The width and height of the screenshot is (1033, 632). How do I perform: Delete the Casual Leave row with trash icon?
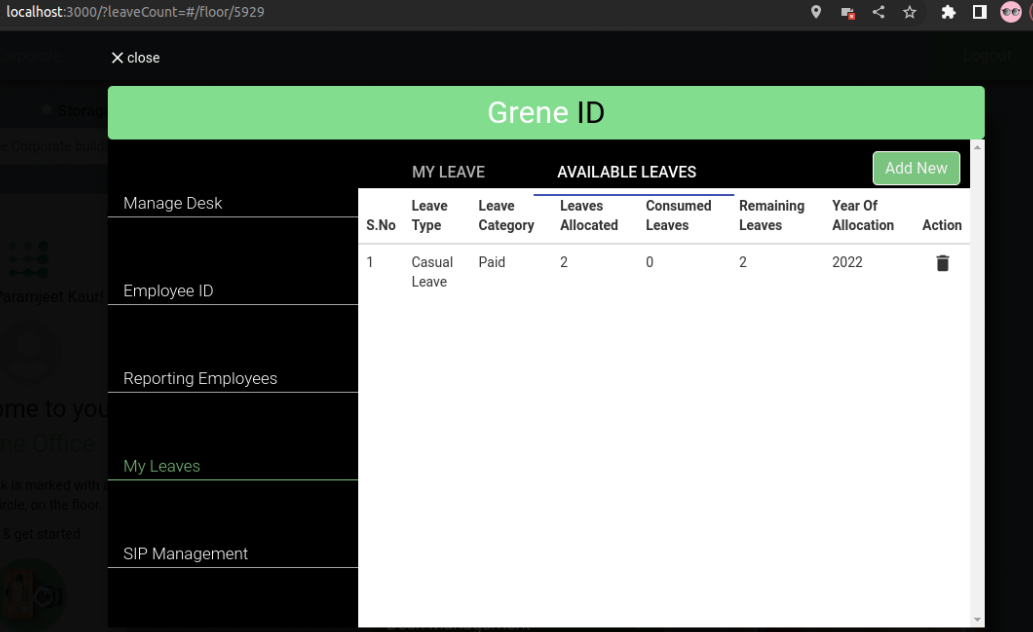(x=943, y=263)
